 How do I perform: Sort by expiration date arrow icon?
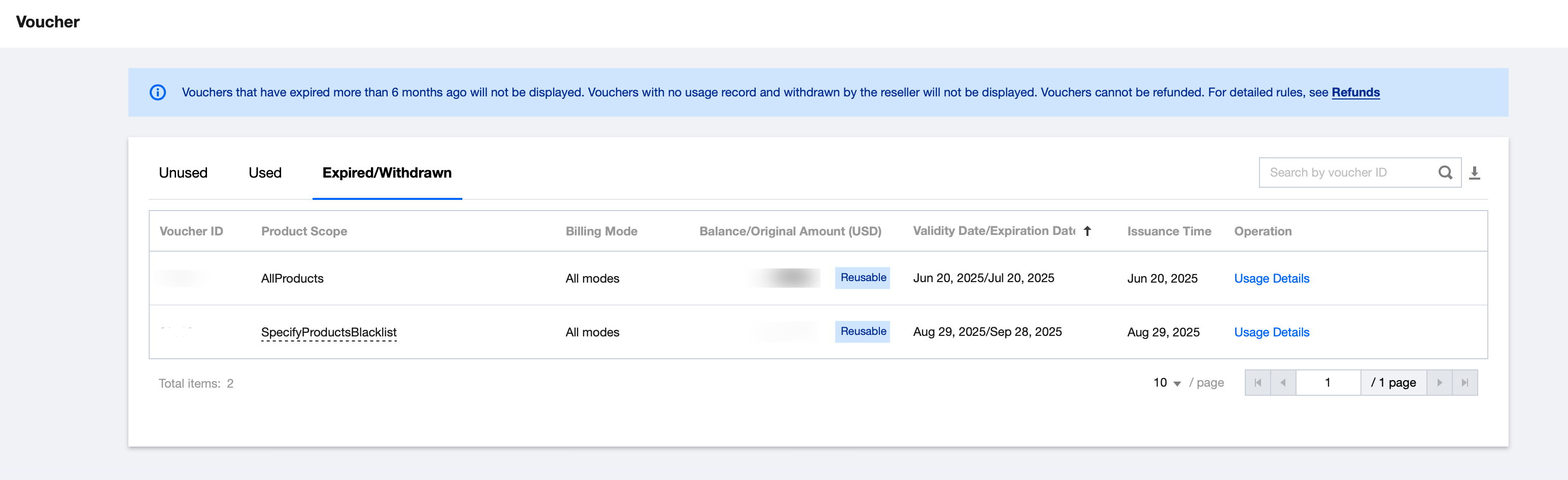[1087, 231]
